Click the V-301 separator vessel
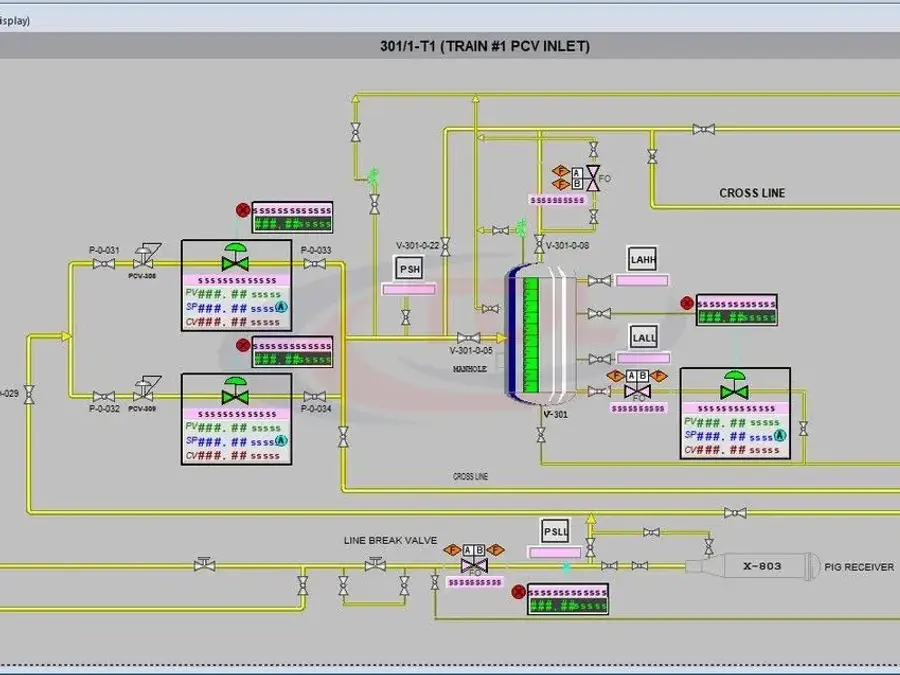Screen dimensions: 900x675 click(542, 333)
